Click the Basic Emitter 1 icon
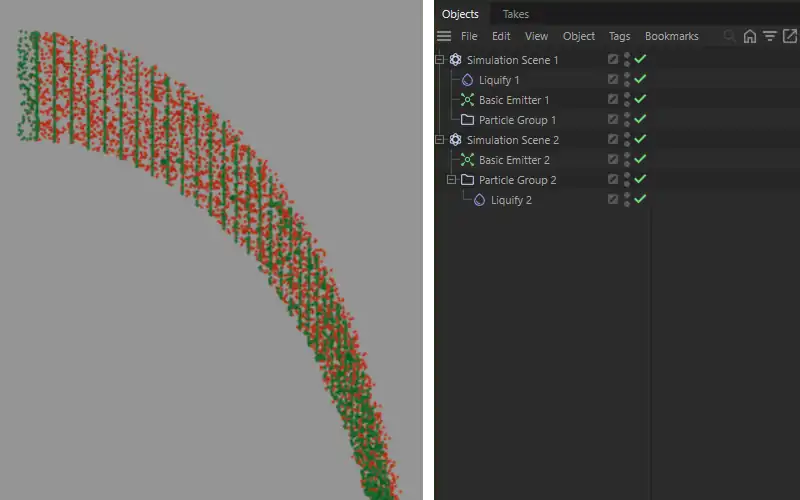The width and height of the screenshot is (800, 500). tap(467, 100)
